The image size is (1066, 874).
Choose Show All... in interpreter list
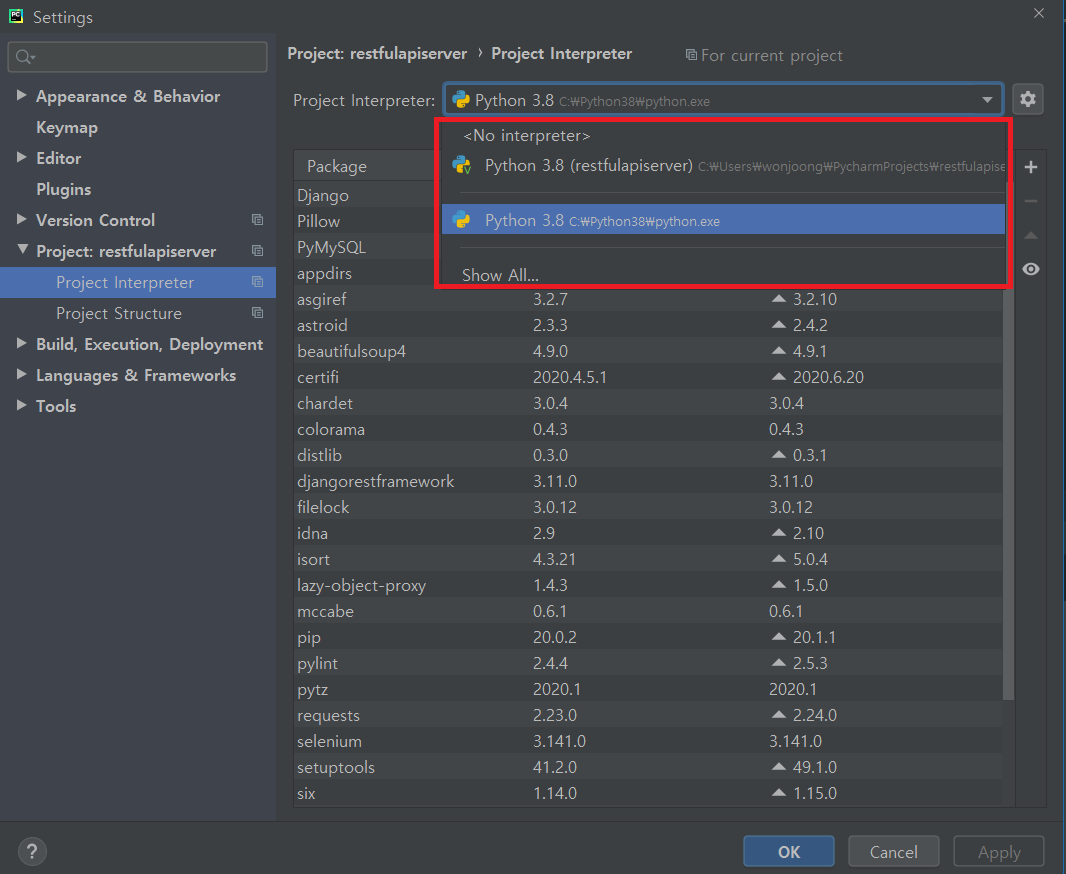723,275
